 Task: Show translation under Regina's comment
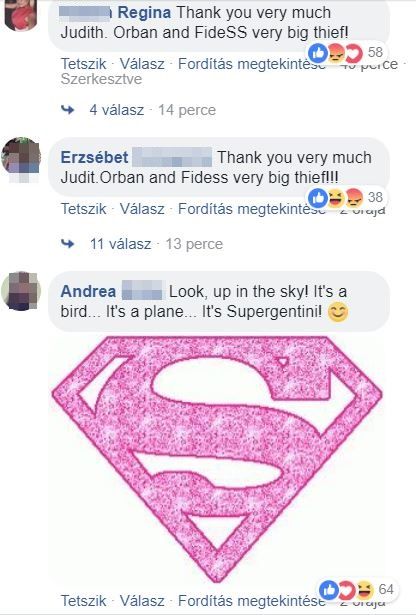252,64
